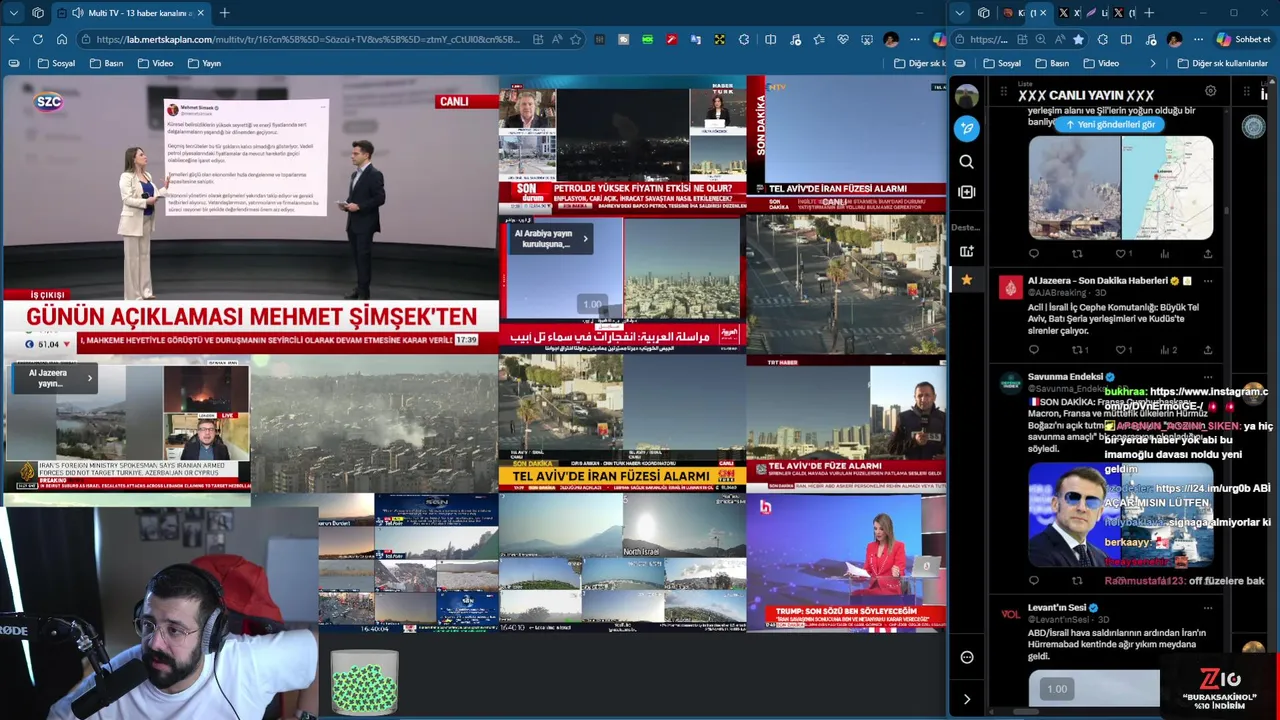Image resolution: width=1280 pixels, height=720 pixels.
Task: Open extensions menu in left browser toolbar
Action: pos(744,39)
